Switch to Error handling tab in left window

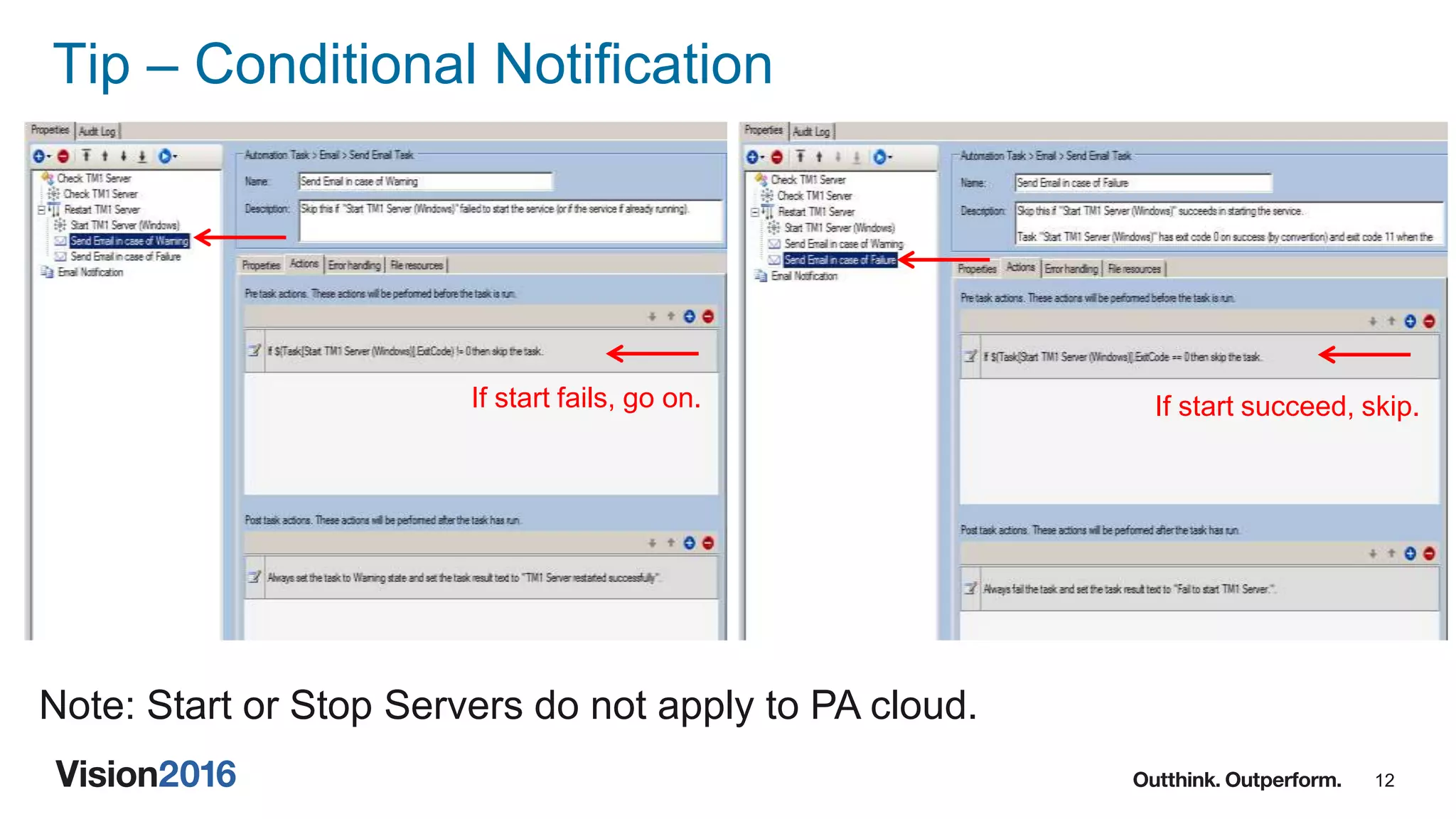[354, 265]
